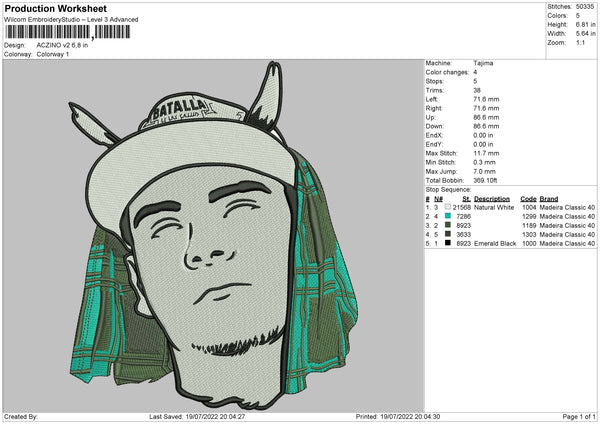Click the 'St.' column header
The width and height of the screenshot is (600, 424).
466,199
